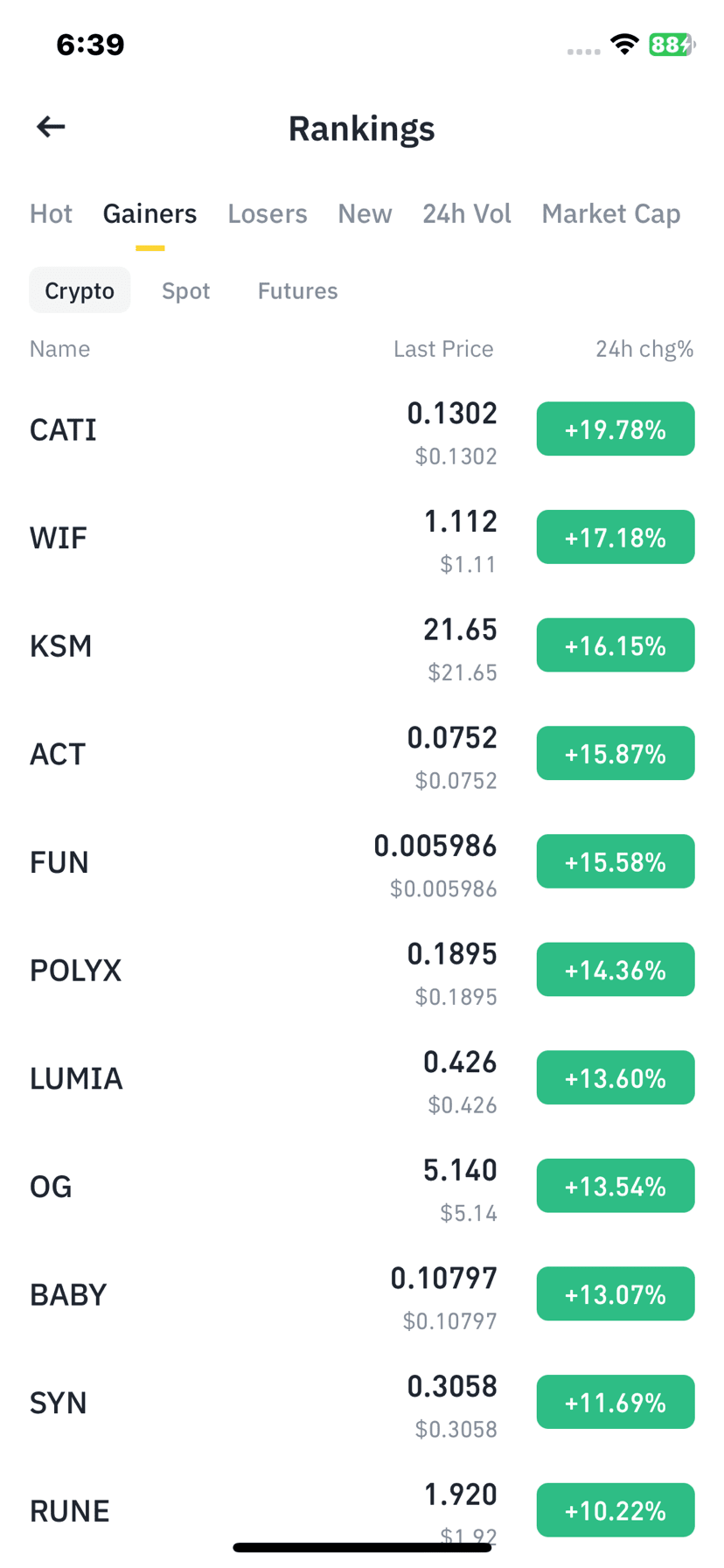Sort by the Name column header

(x=59, y=349)
